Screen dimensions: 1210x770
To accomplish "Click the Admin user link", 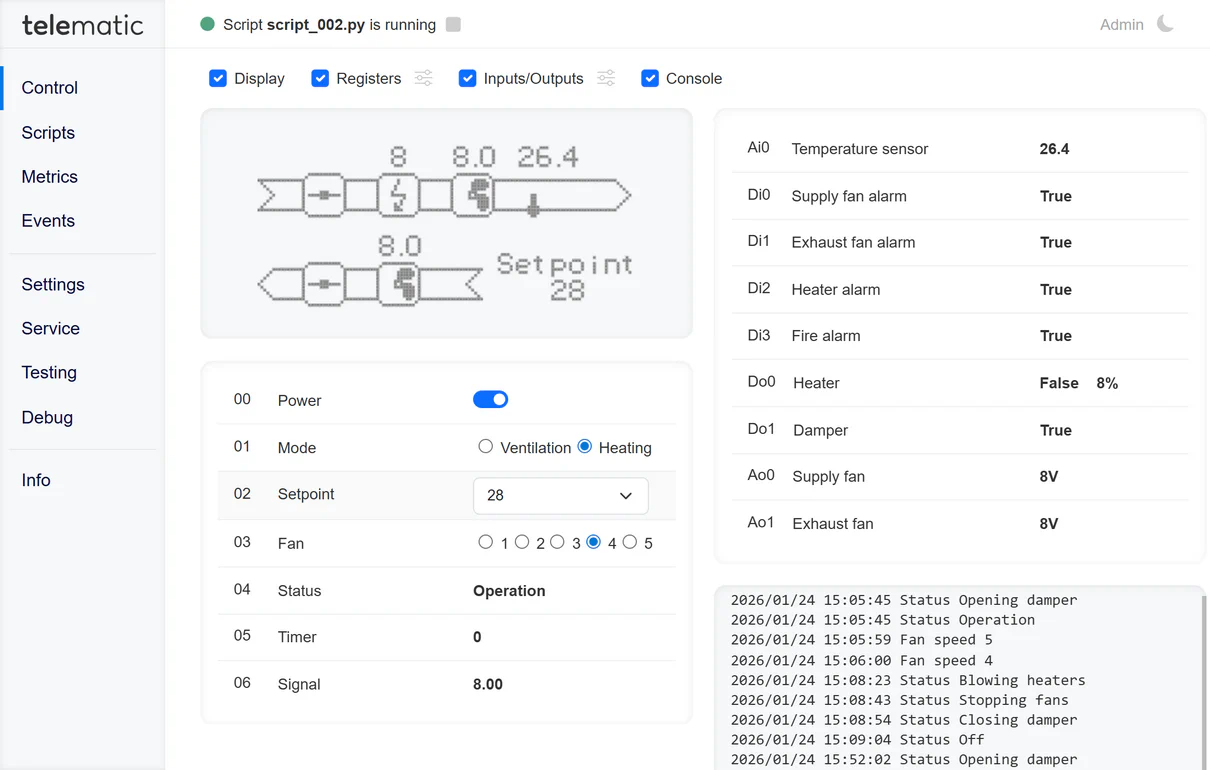I will pos(1121,25).
